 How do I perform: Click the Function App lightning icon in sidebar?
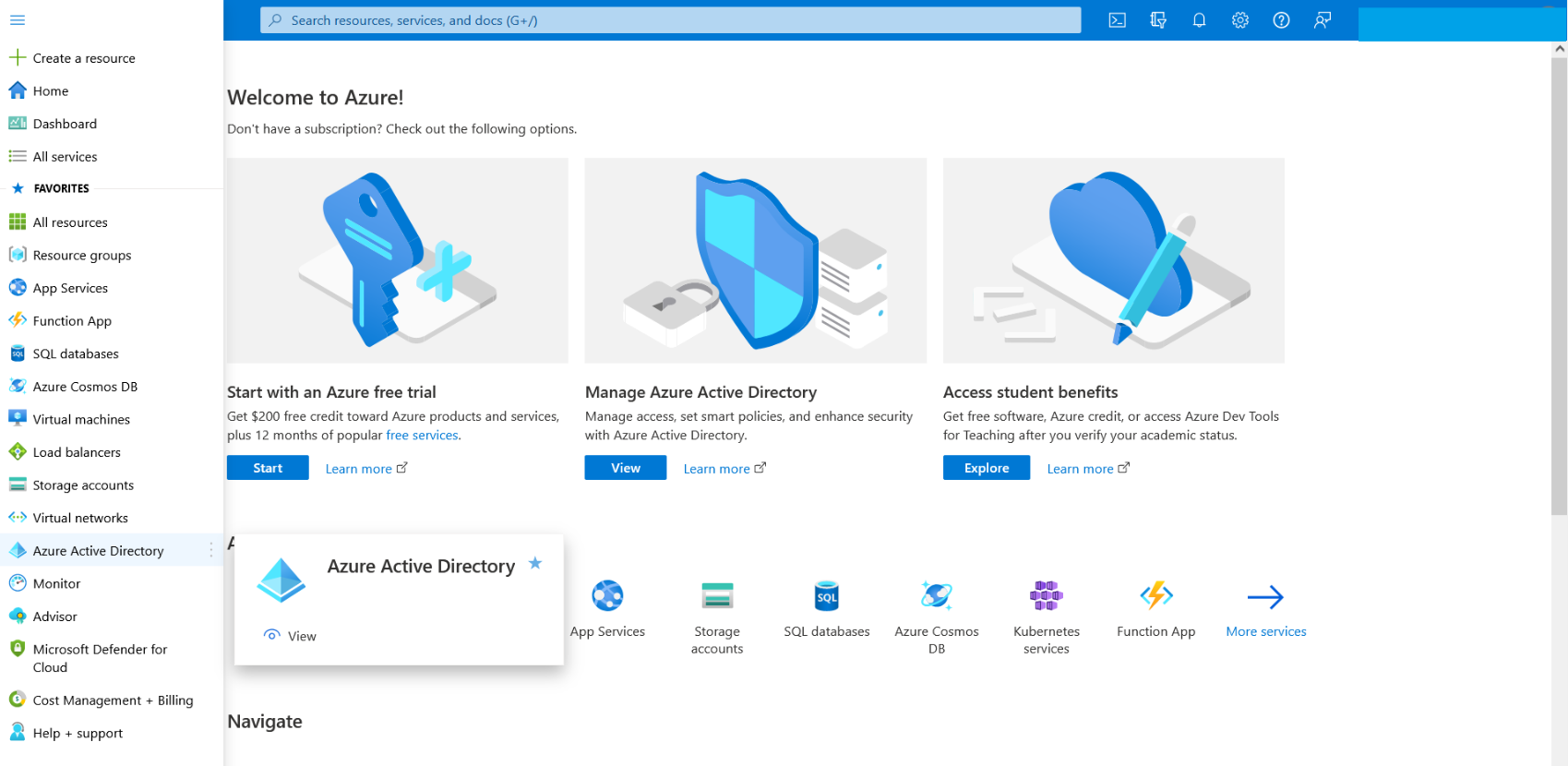pos(18,320)
